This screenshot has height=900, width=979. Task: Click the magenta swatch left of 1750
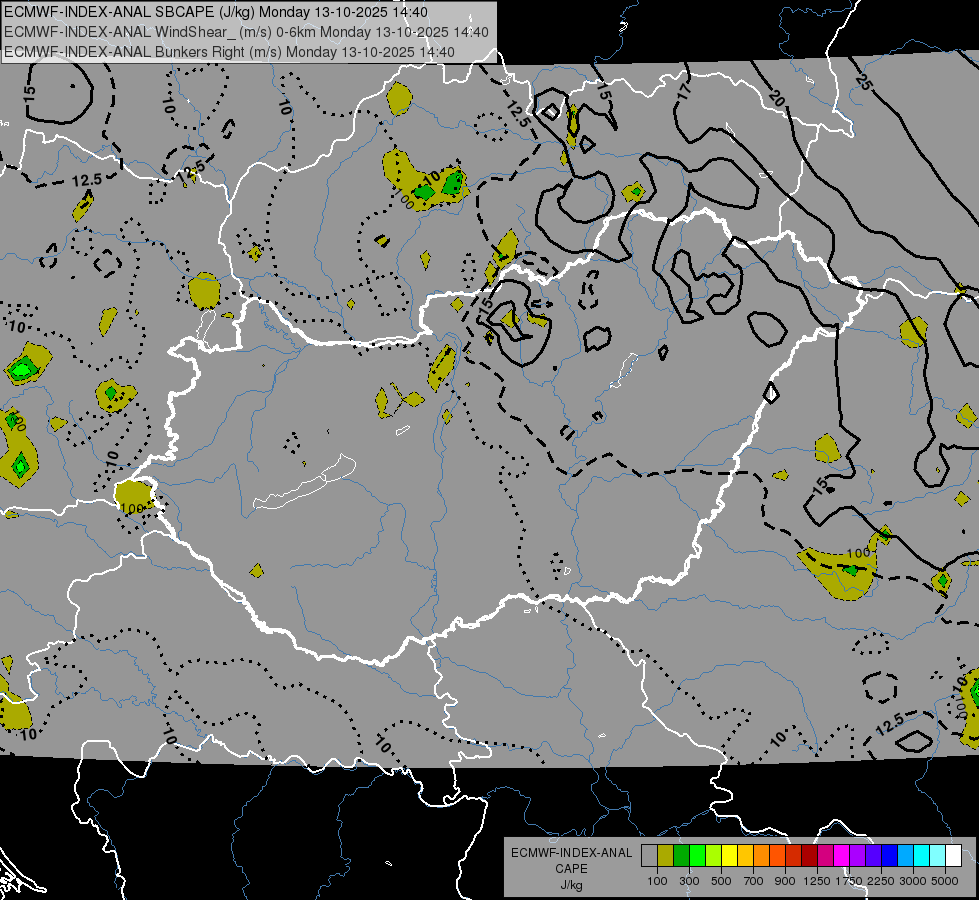click(841, 855)
